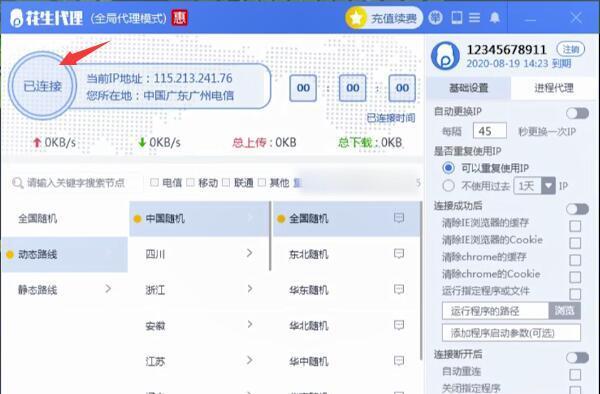Open the 帮 help icon in title bar

click(x=435, y=18)
